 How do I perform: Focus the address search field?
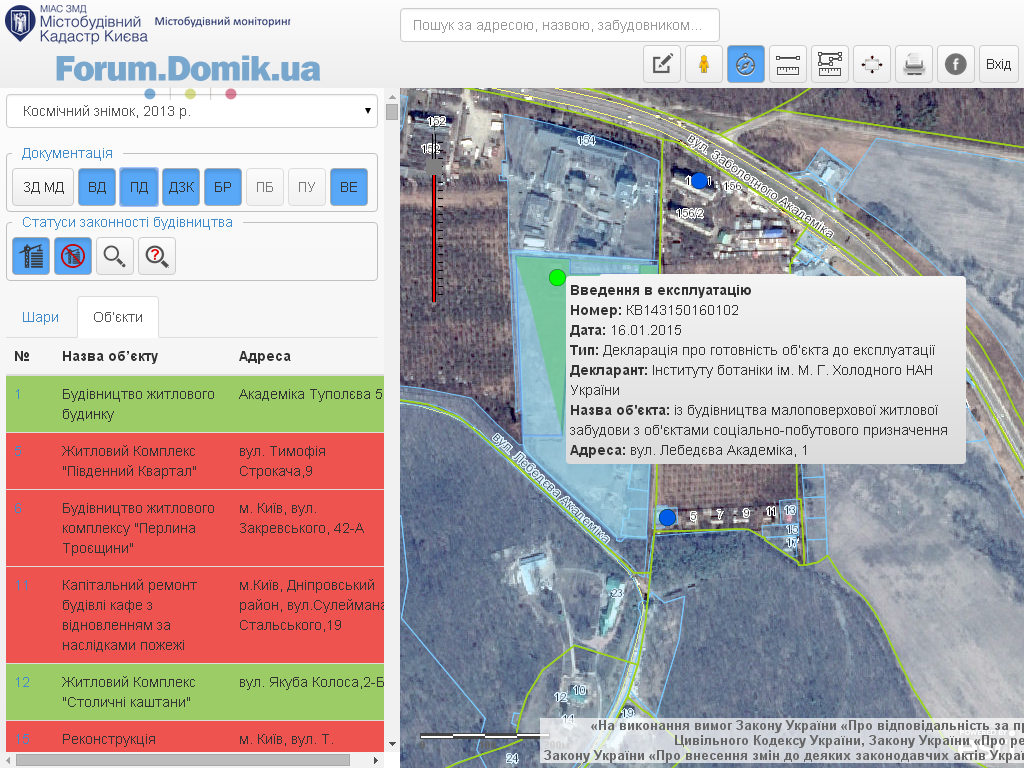coord(560,25)
